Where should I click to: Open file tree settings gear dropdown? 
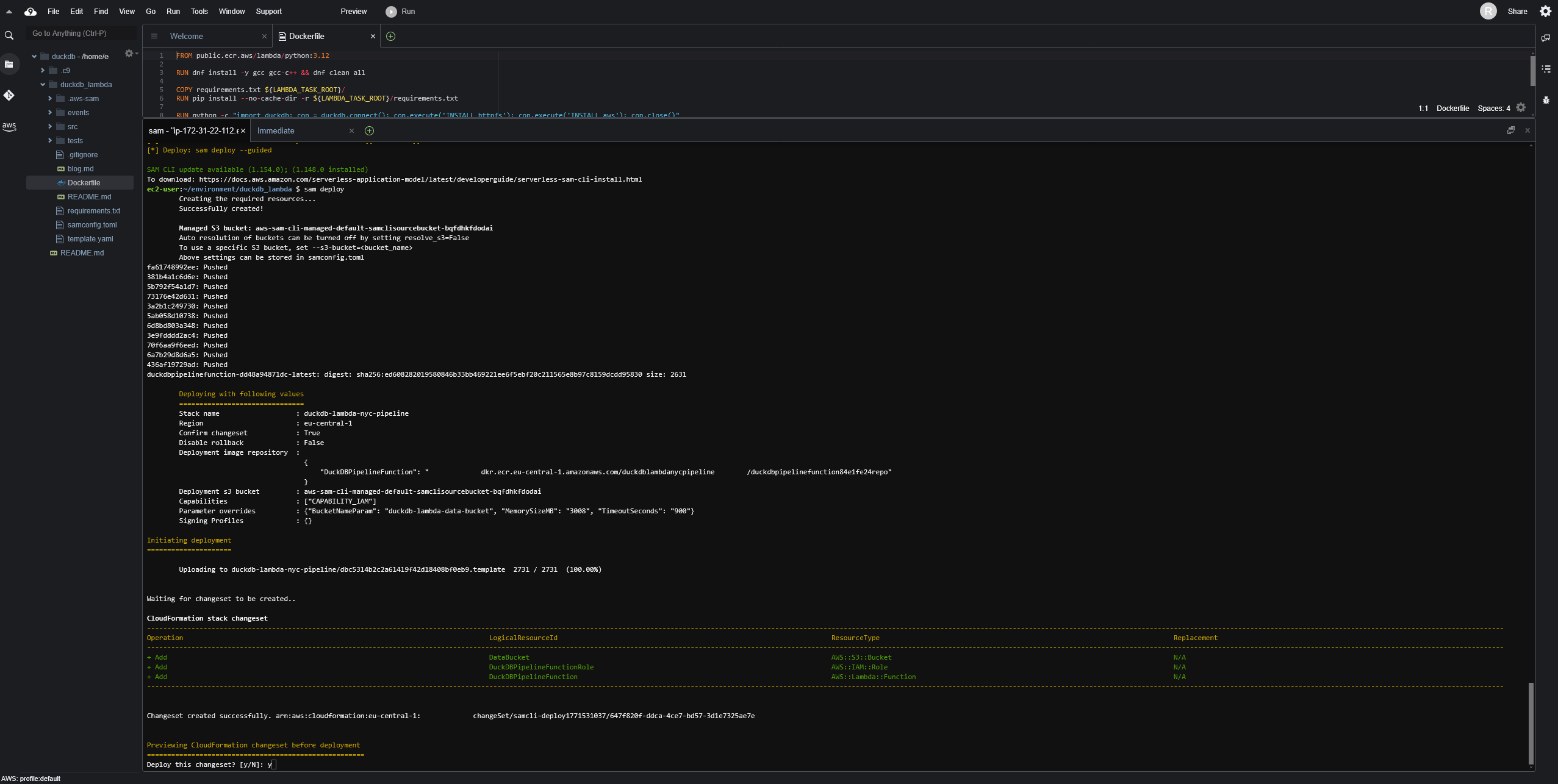[131, 54]
